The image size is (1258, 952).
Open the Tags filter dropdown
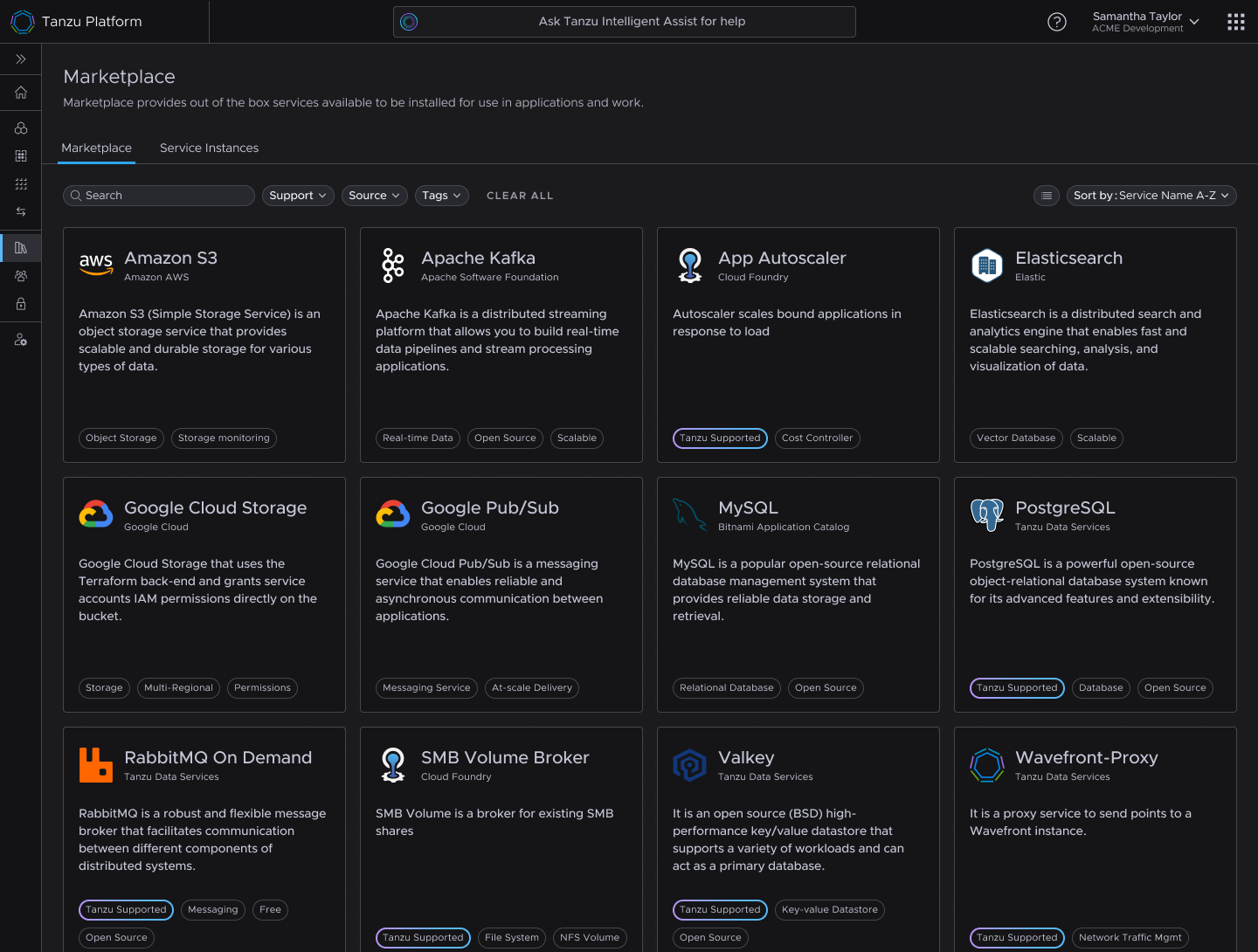pyautogui.click(x=442, y=196)
